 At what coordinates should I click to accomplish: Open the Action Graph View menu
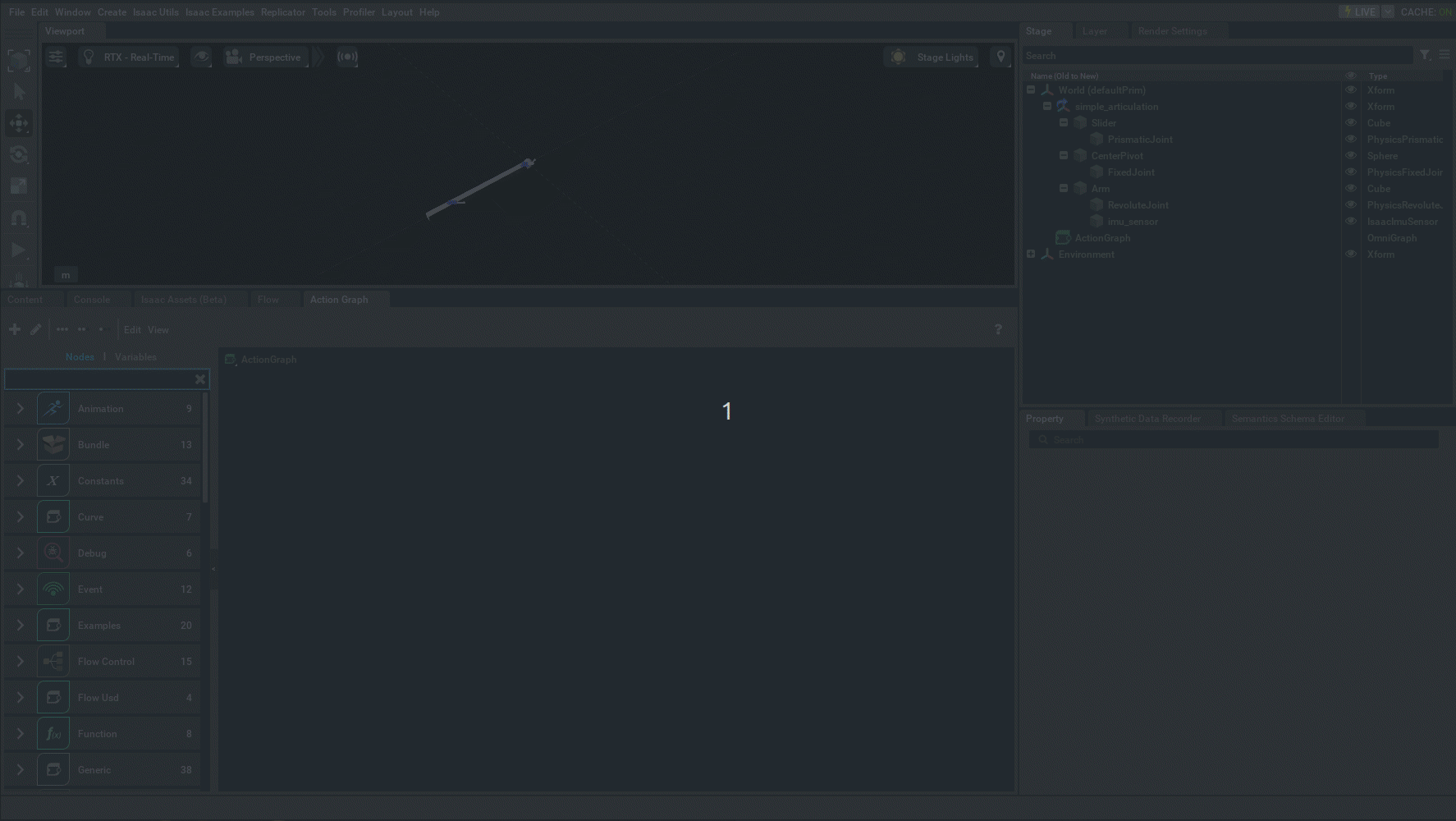(x=158, y=330)
